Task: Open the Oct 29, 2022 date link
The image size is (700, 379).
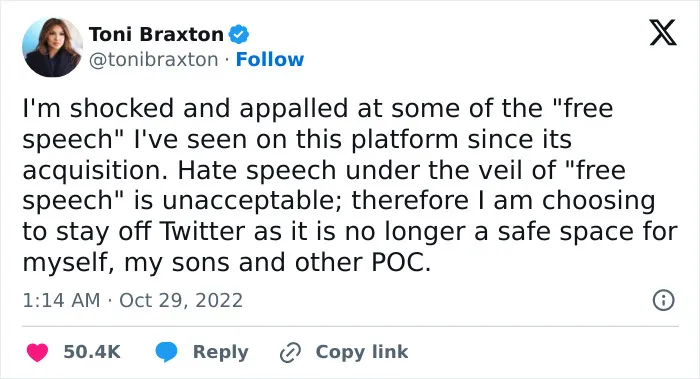Action: (181, 300)
